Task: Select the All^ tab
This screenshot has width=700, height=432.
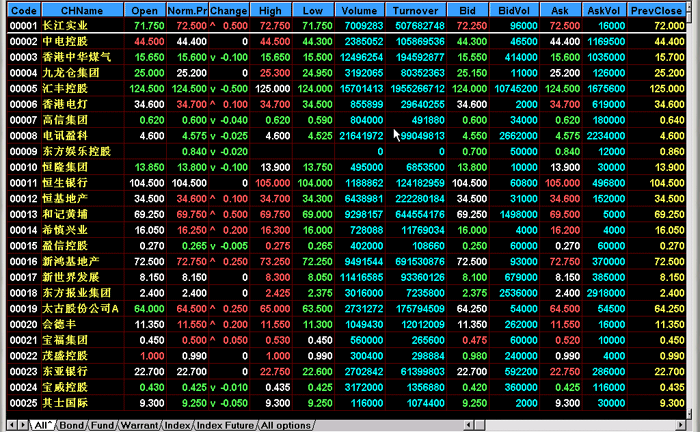Action: [43, 425]
